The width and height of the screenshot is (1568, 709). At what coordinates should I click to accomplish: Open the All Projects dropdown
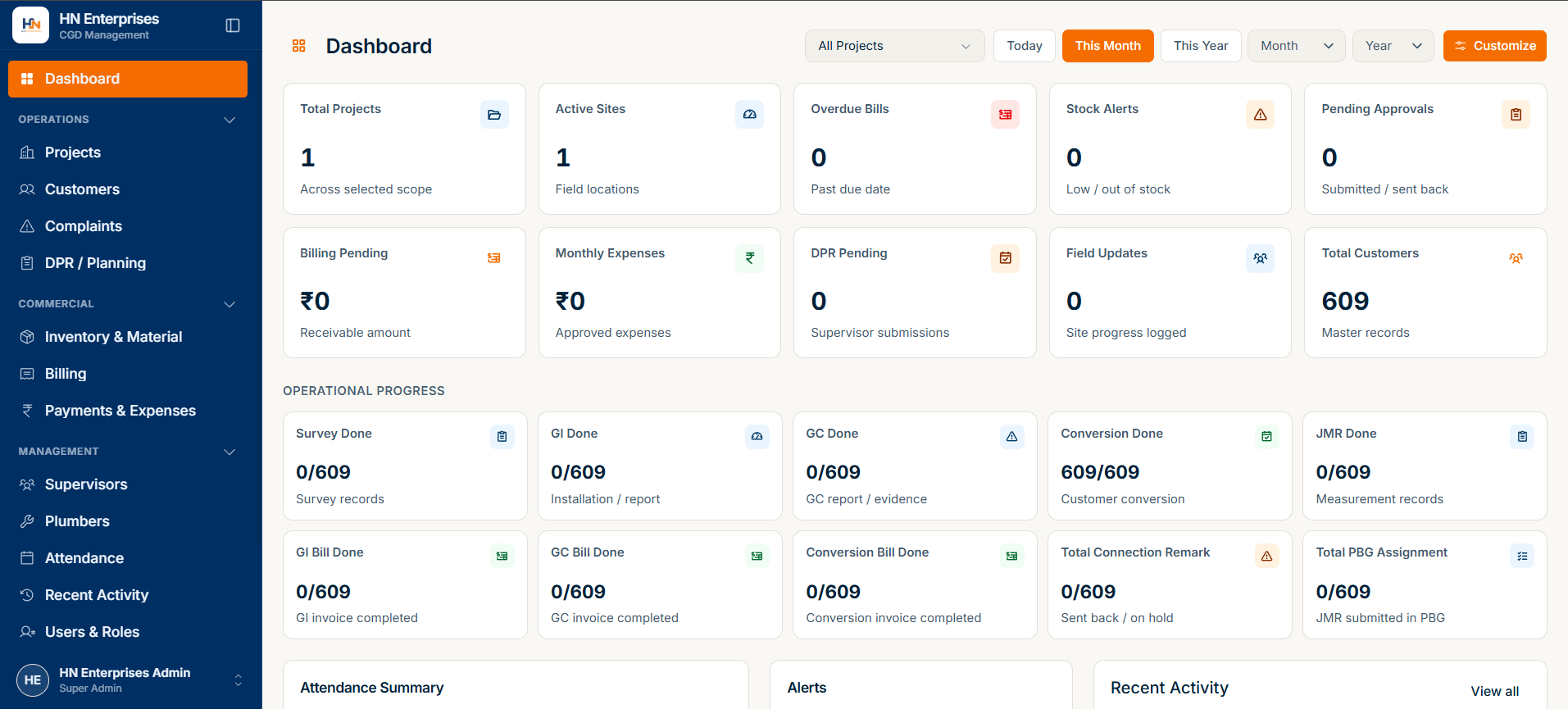894,46
